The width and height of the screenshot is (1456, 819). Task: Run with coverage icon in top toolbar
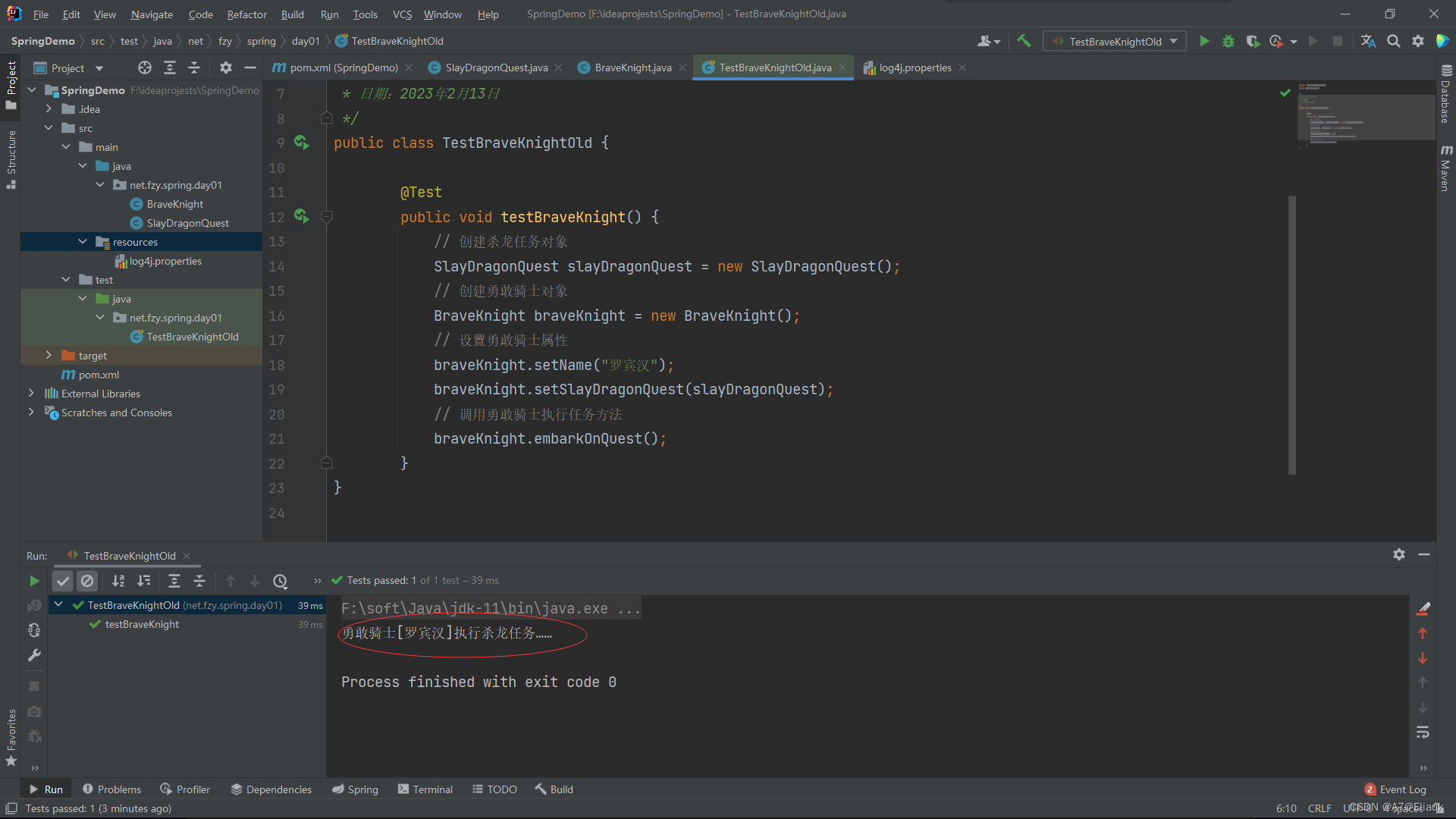tap(1253, 42)
